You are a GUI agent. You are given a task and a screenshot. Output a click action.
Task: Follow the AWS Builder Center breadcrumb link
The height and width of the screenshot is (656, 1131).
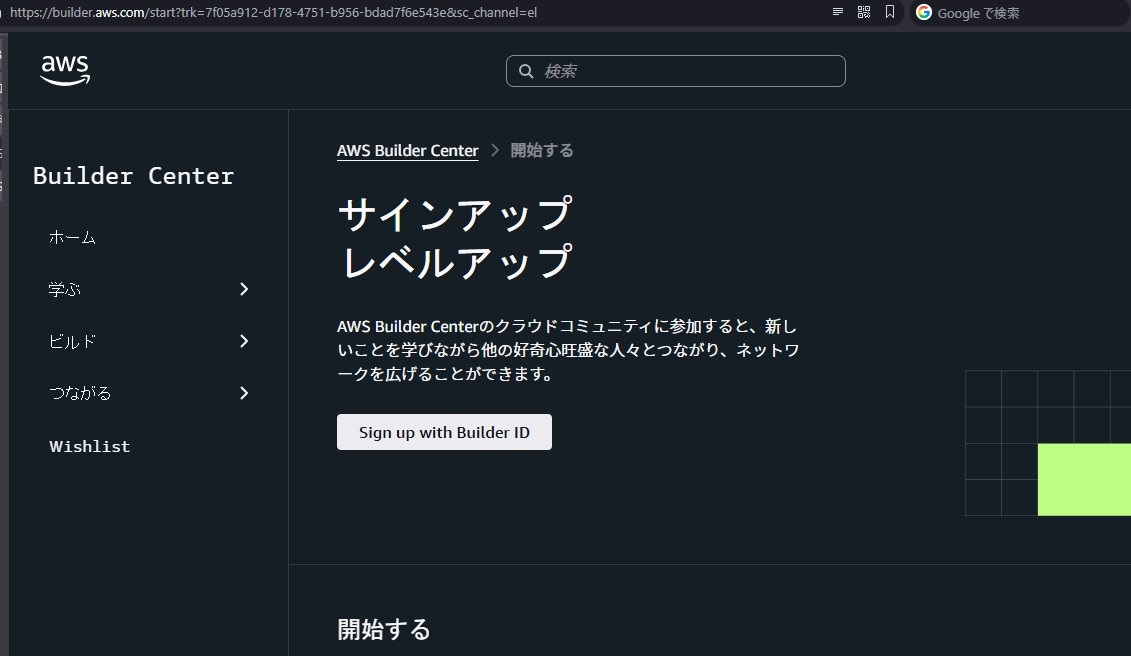click(407, 151)
